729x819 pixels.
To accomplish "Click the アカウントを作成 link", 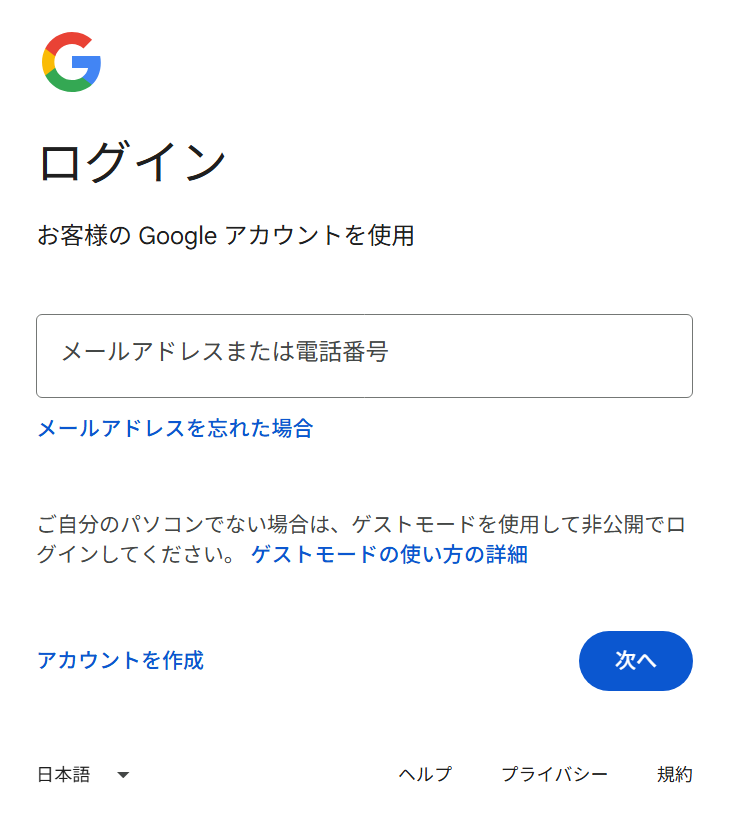I will [120, 660].
